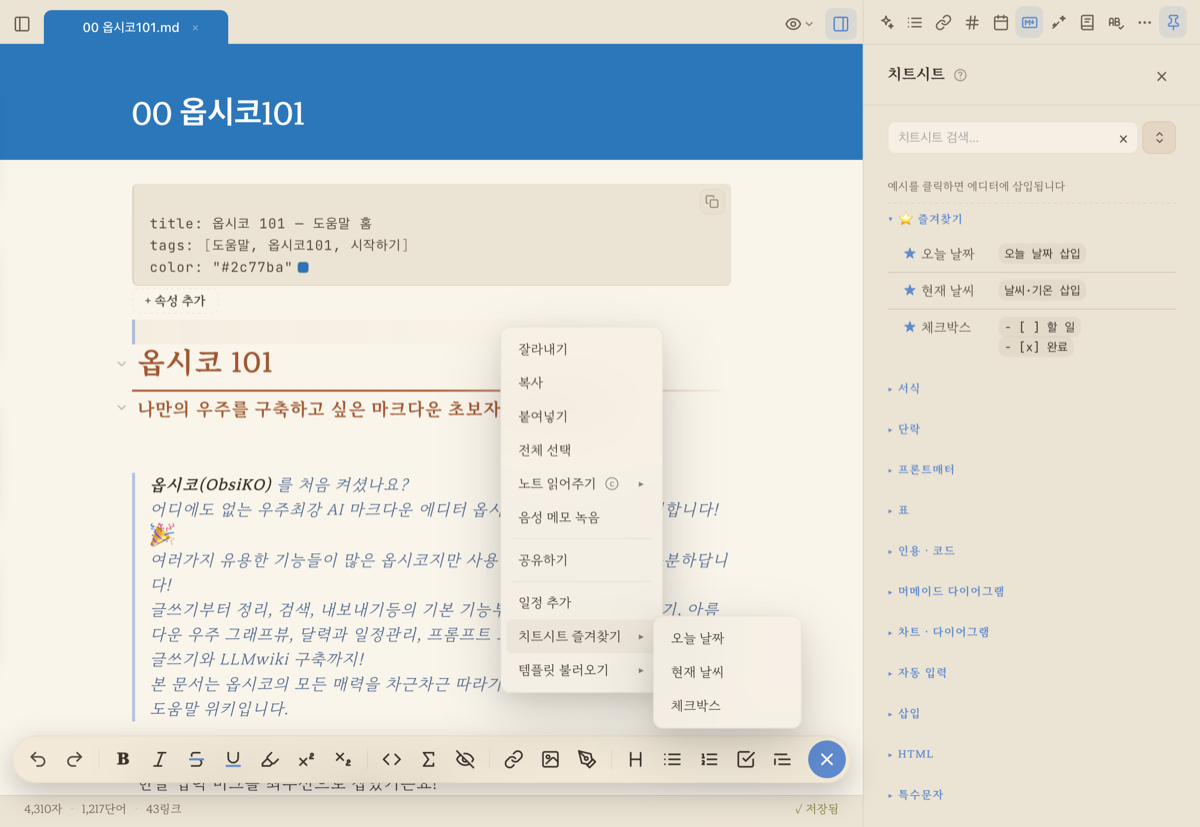Apply superscript formatting
Screen dimensions: 1200x827
(306, 760)
